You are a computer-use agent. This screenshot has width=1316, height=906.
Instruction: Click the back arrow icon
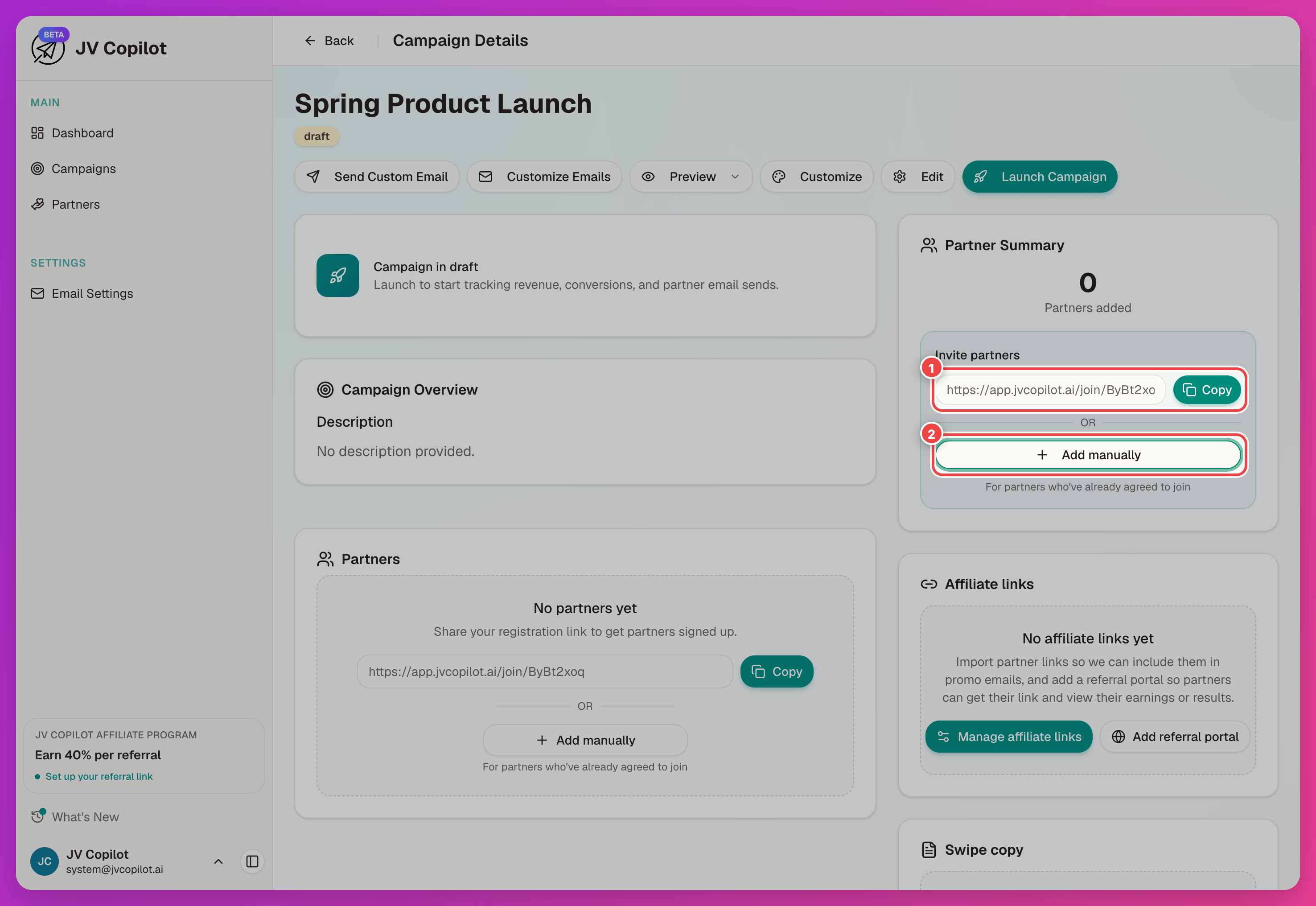tap(310, 40)
